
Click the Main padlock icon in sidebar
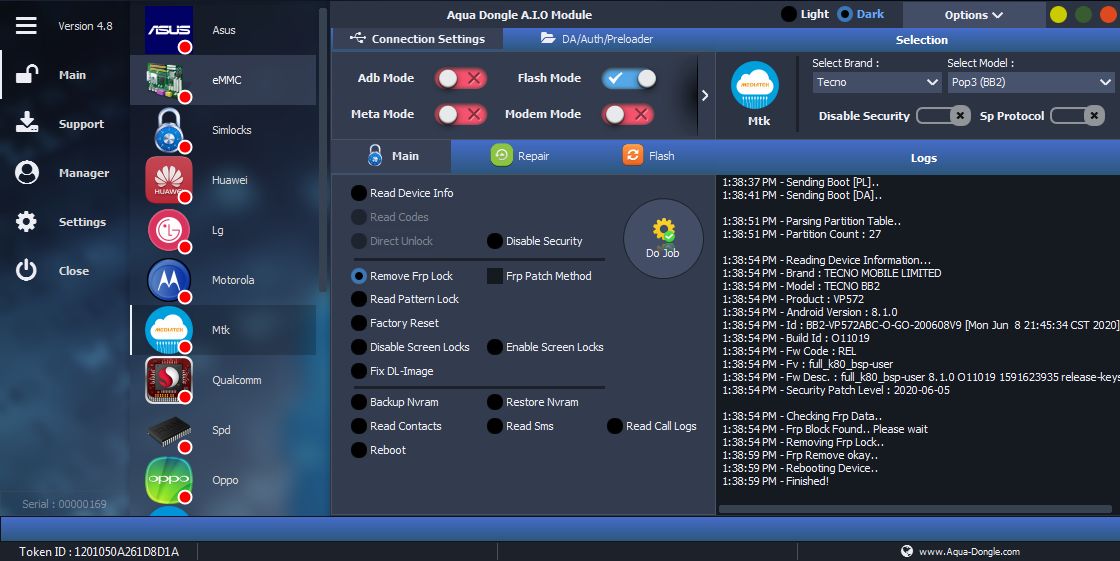click(x=27, y=74)
